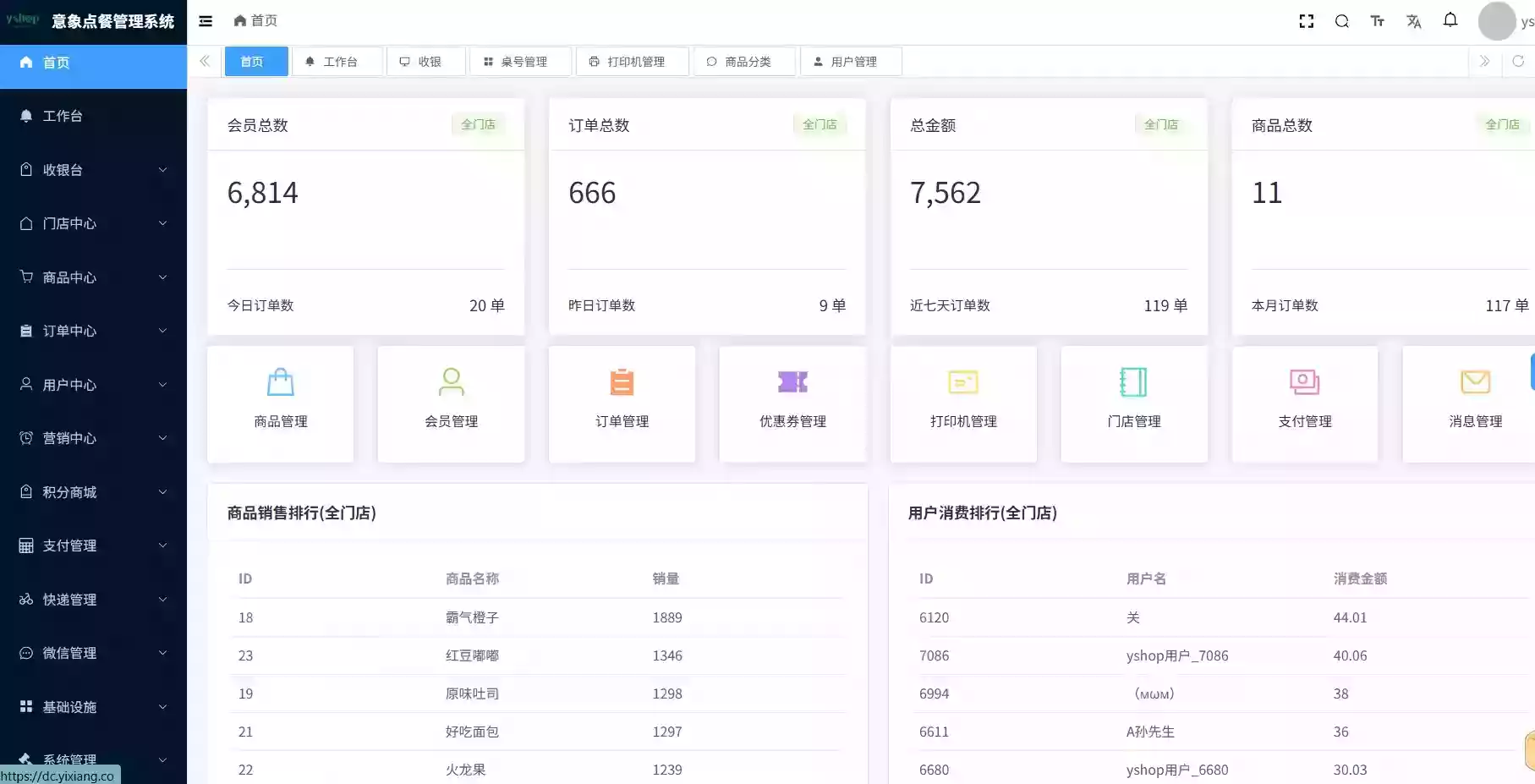Screen dimensions: 1535x784
Task: Toggle the sidebar with the hamburger icon
Action: point(205,20)
